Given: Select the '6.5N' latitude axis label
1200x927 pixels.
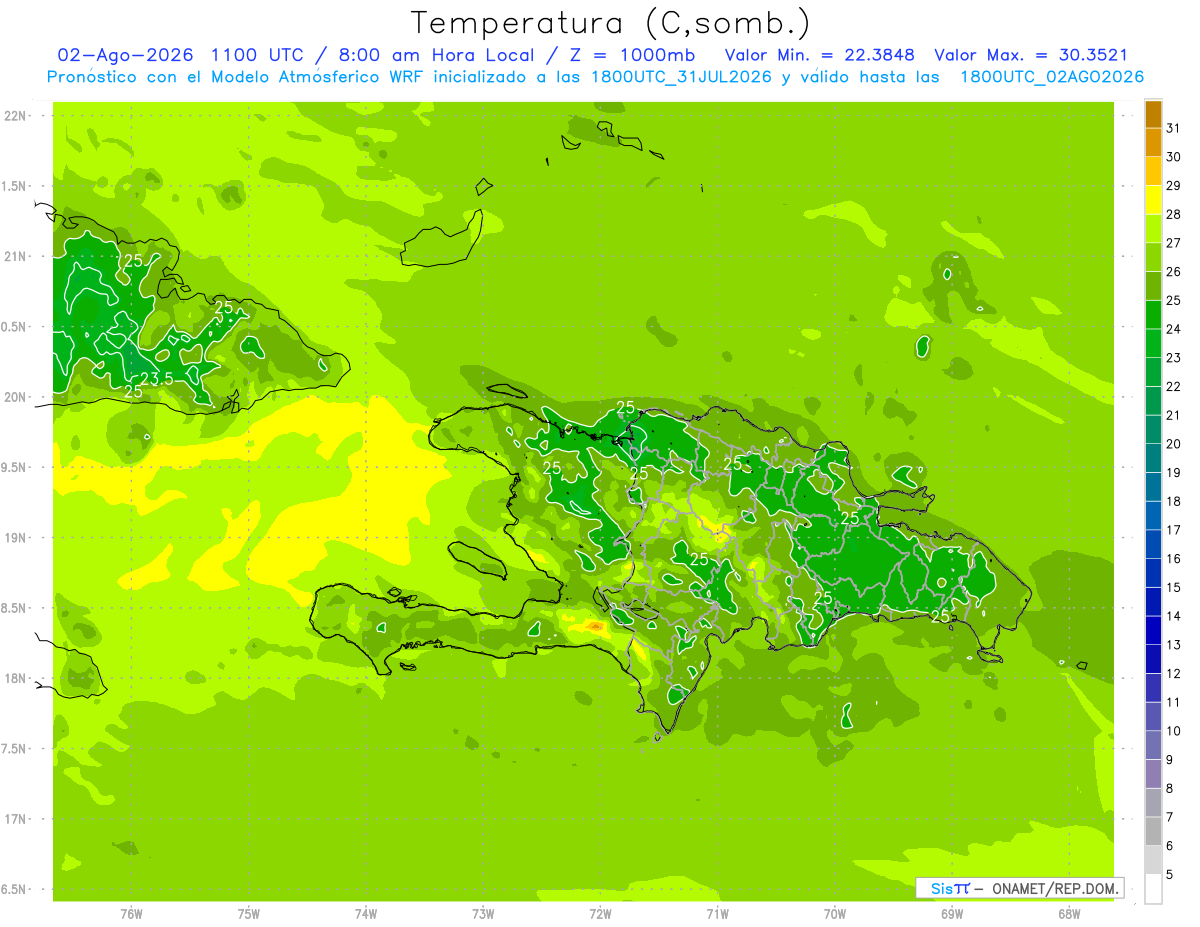Looking at the screenshot, I should 14,889.
